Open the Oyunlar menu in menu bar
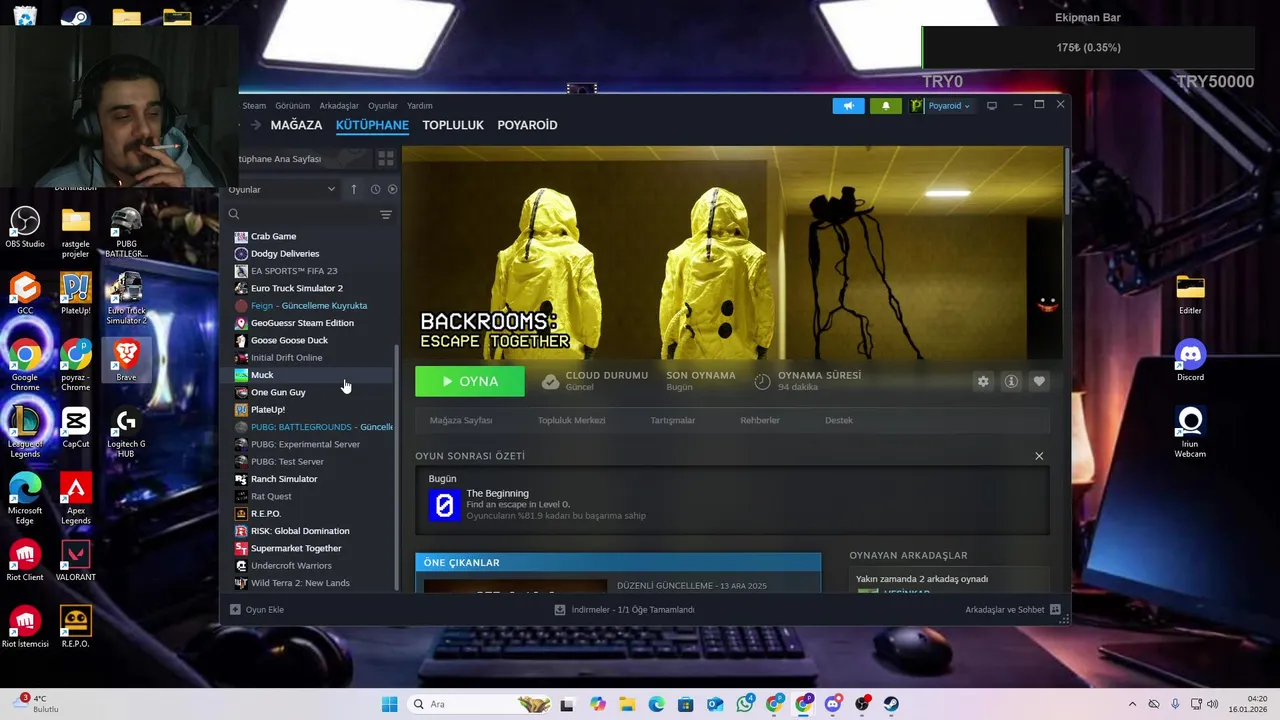Screen dimensions: 1280x720 coord(382,105)
